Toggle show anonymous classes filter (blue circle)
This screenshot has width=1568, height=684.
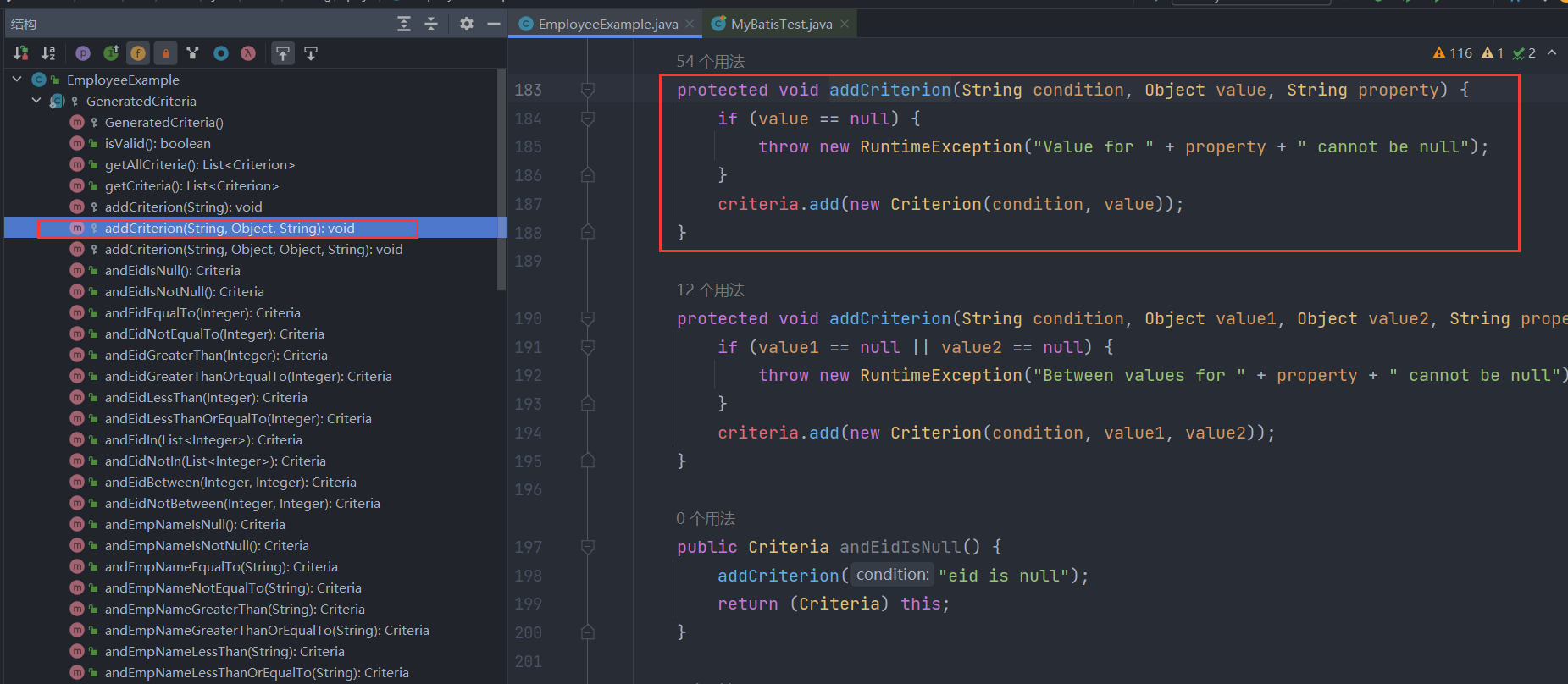click(x=221, y=53)
